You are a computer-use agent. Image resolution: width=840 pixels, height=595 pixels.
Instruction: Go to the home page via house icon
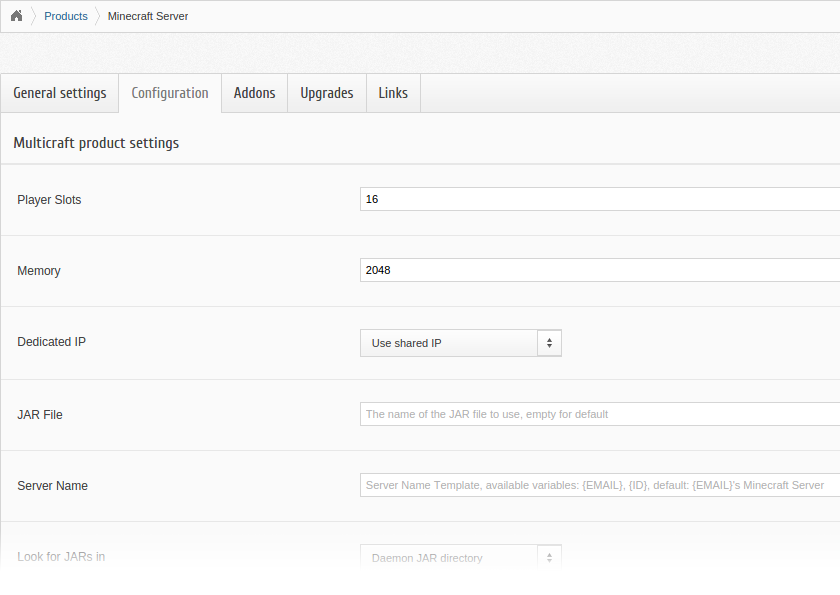[x=17, y=16]
